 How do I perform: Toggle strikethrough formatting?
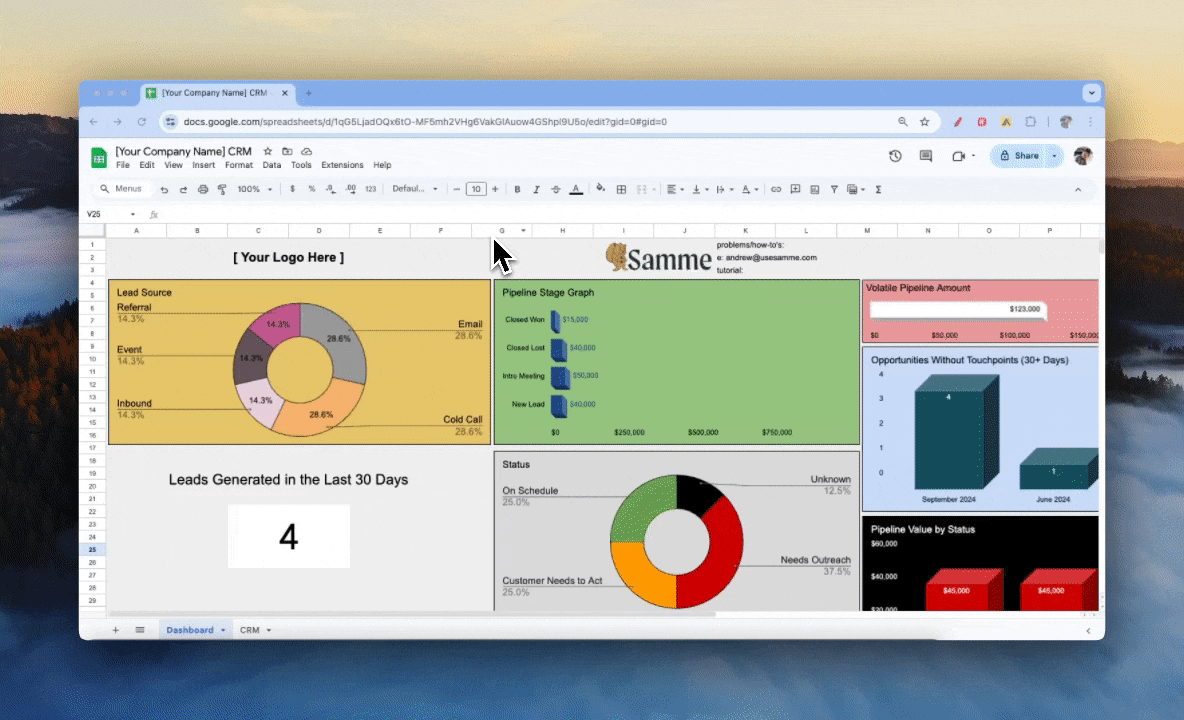pyautogui.click(x=556, y=189)
